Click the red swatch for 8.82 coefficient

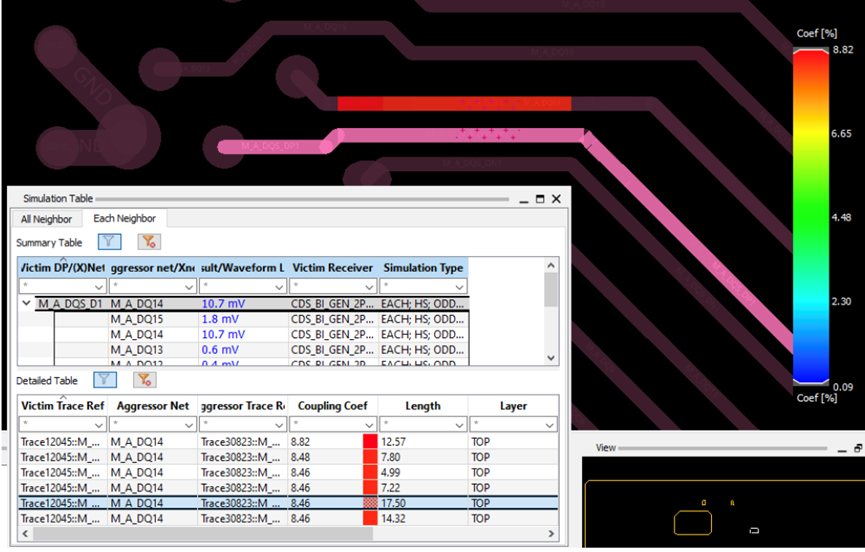pos(370,442)
